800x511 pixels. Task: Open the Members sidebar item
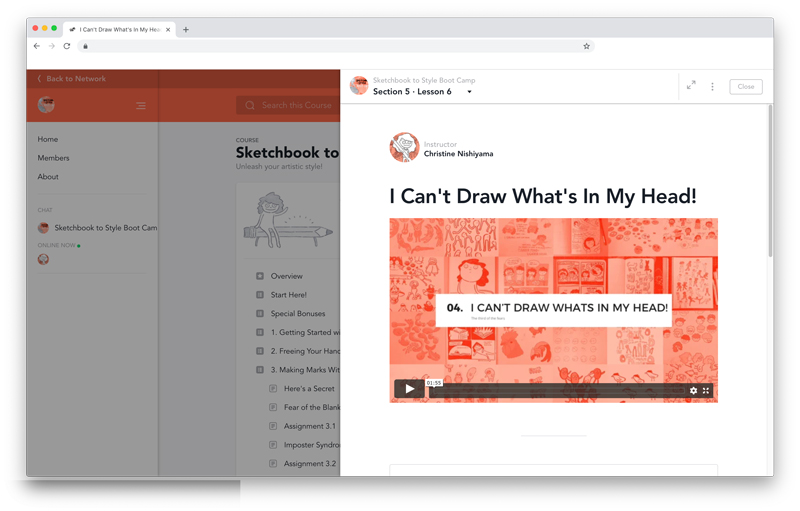click(53, 158)
